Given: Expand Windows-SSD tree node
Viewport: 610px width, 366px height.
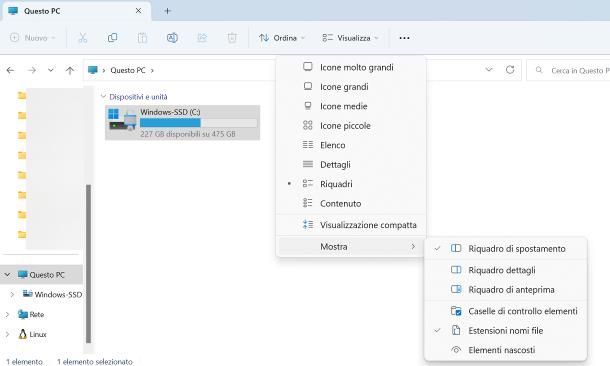Looking at the screenshot, I should click(12, 294).
